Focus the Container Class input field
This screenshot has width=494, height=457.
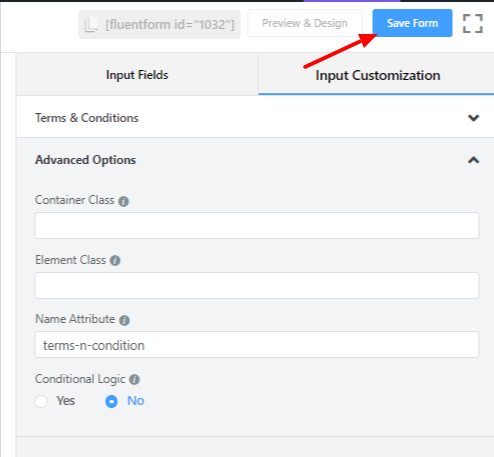[x=257, y=225]
